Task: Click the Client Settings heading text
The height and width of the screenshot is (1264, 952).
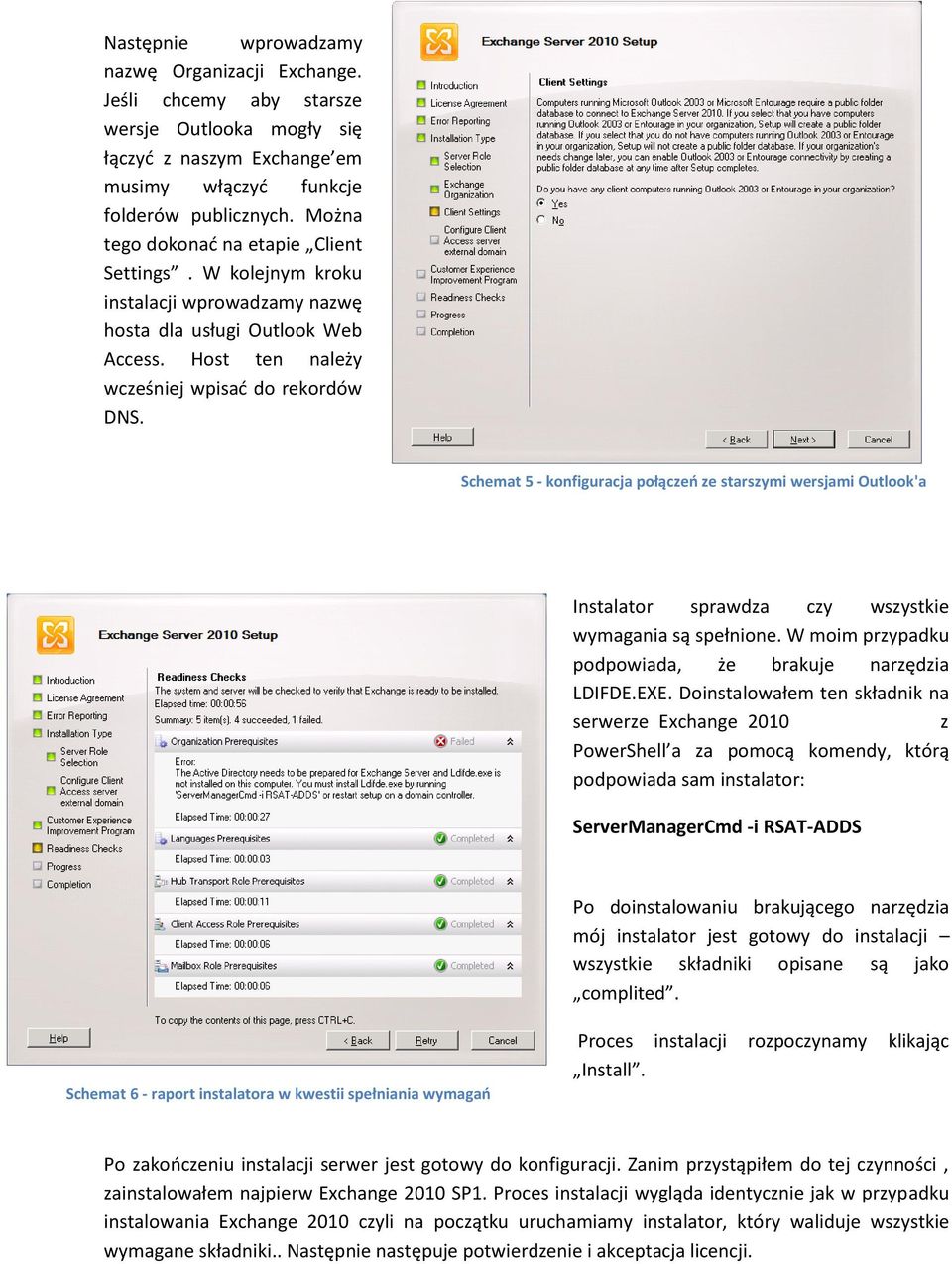Action: pyautogui.click(x=573, y=82)
